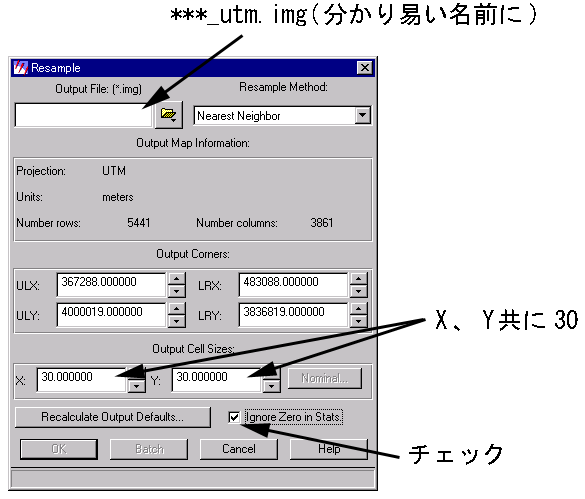This screenshot has height=499, width=585.
Task: Toggle Ignore Zero in Stats checkbox
Action: pos(234,417)
